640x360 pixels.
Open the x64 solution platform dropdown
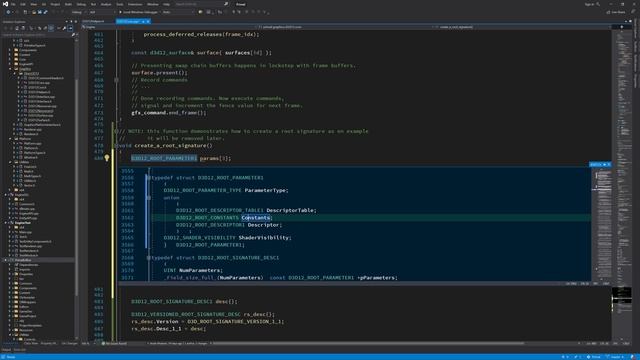coord(102,12)
